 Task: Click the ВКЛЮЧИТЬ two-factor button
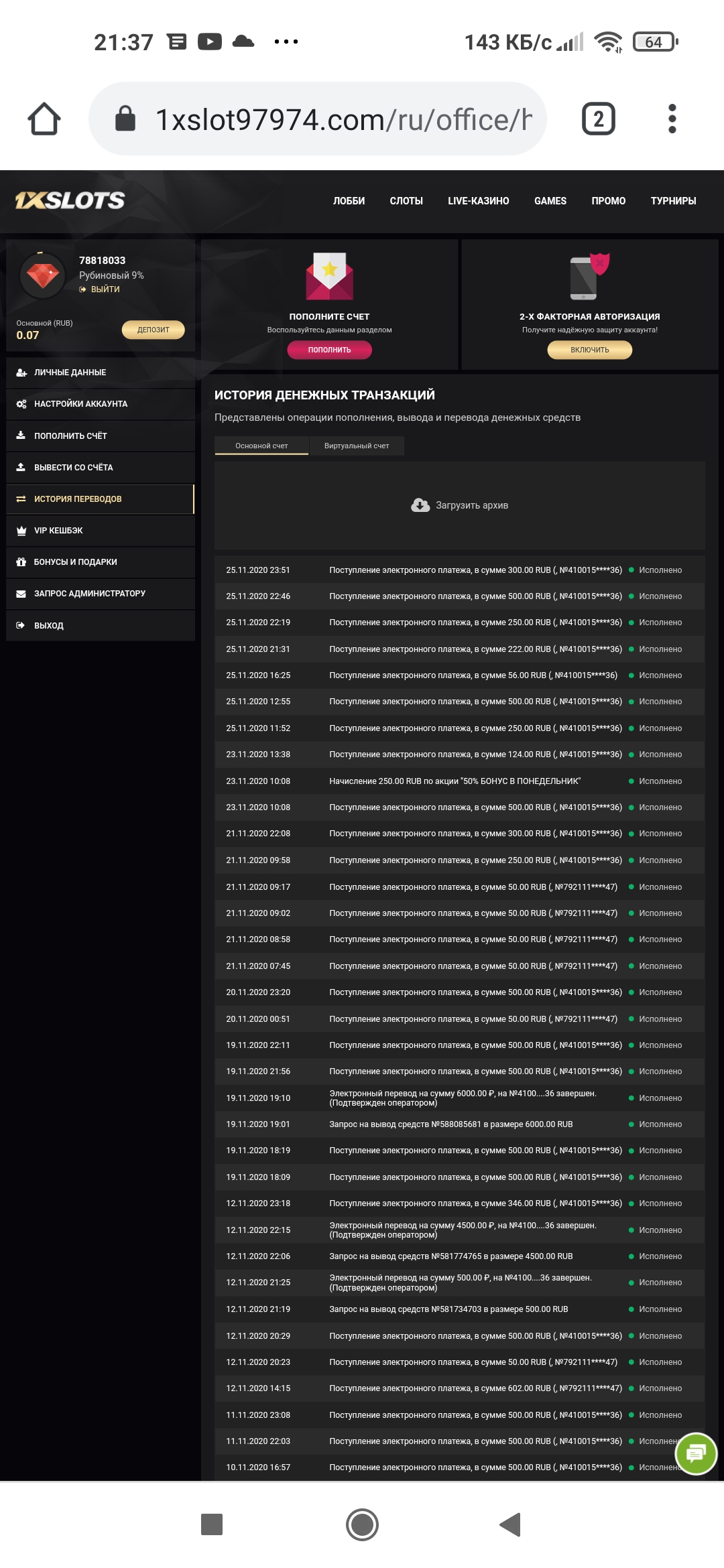(x=590, y=350)
